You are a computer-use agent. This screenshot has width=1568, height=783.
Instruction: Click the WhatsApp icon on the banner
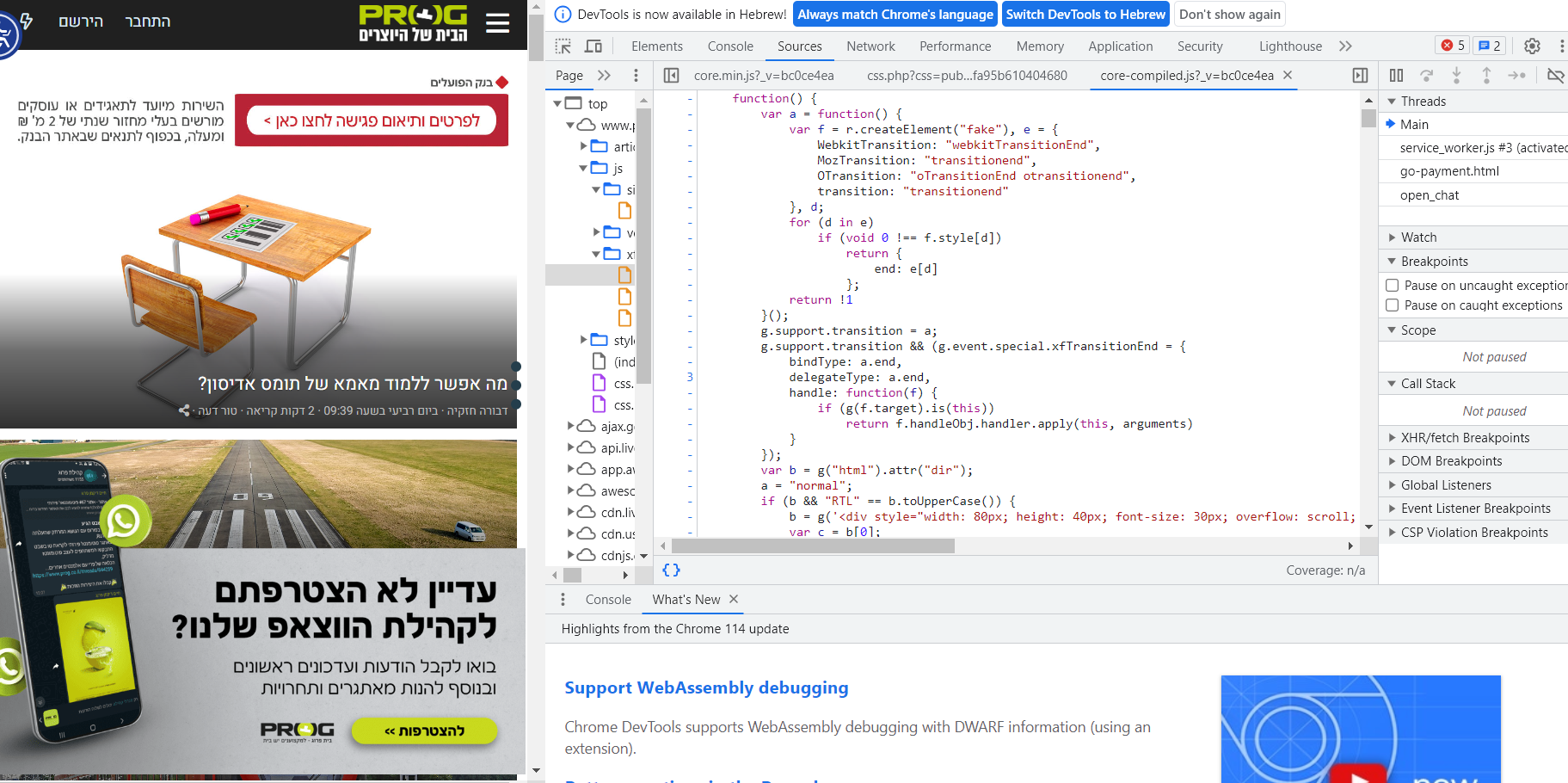[124, 520]
